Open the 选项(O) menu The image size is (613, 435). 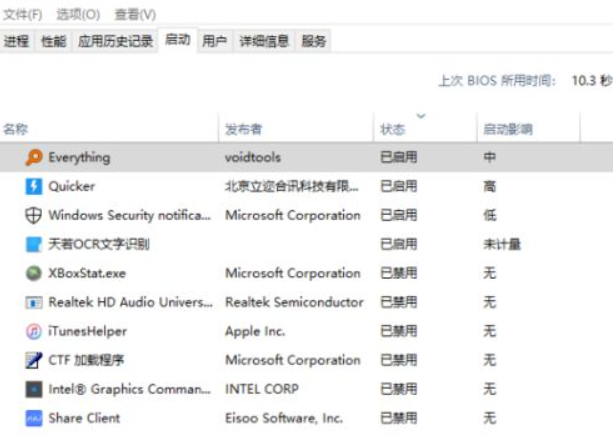point(78,14)
